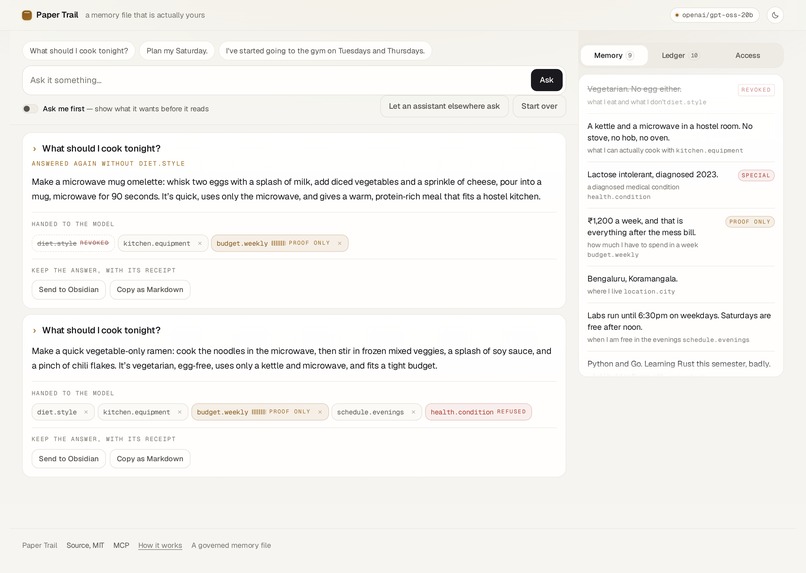806x573 pixels.
Task: Click the kitchen.equipment tag under hostel memory
Action: (x=709, y=151)
